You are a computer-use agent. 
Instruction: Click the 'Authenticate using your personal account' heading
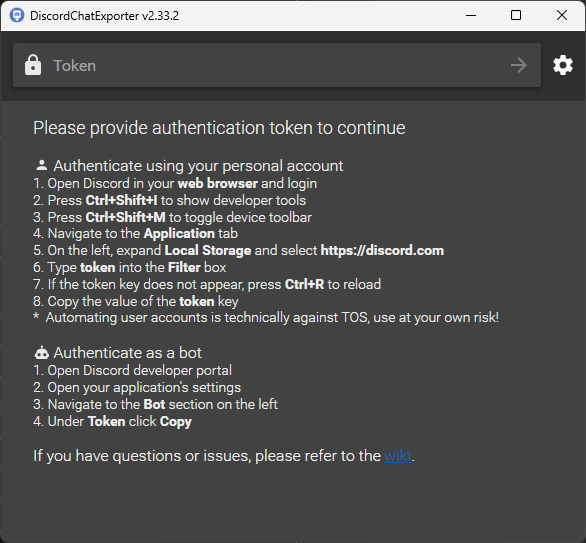point(198,166)
